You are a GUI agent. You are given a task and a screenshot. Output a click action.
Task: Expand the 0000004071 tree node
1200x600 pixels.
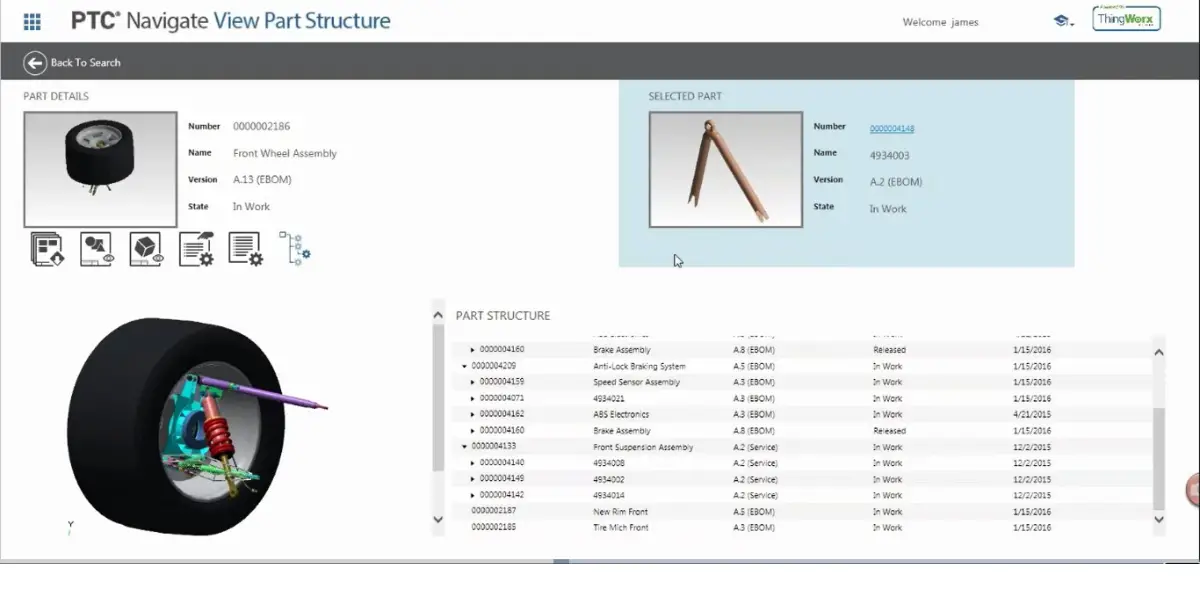click(x=473, y=398)
